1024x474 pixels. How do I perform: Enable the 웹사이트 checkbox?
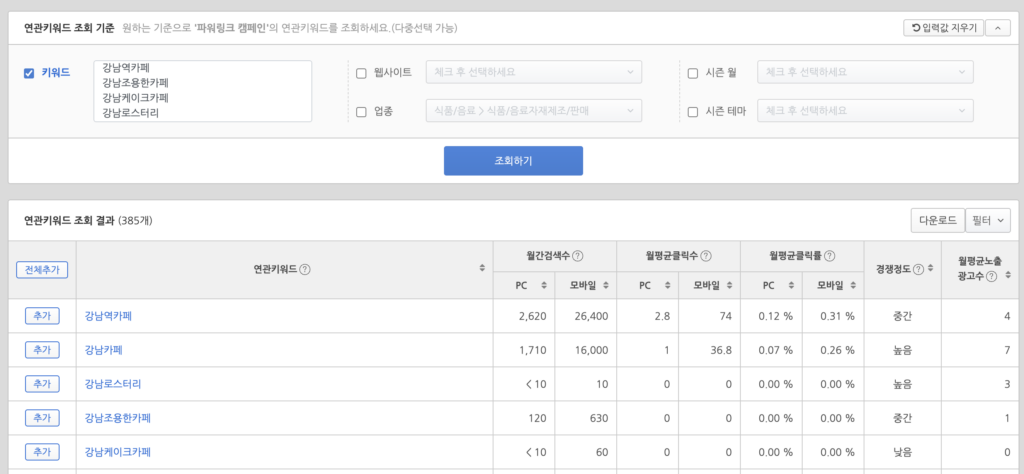pyautogui.click(x=362, y=73)
